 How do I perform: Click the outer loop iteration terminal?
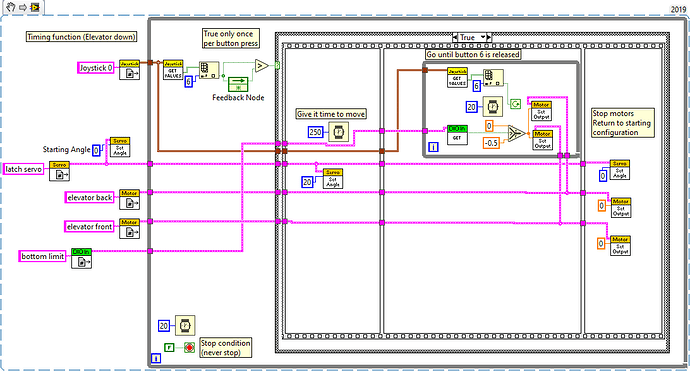pos(156,359)
